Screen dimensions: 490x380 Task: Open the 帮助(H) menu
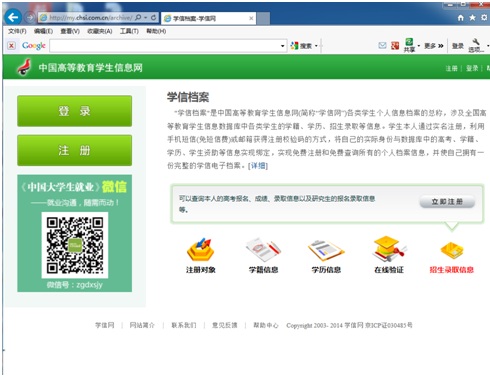pyautogui.click(x=156, y=31)
